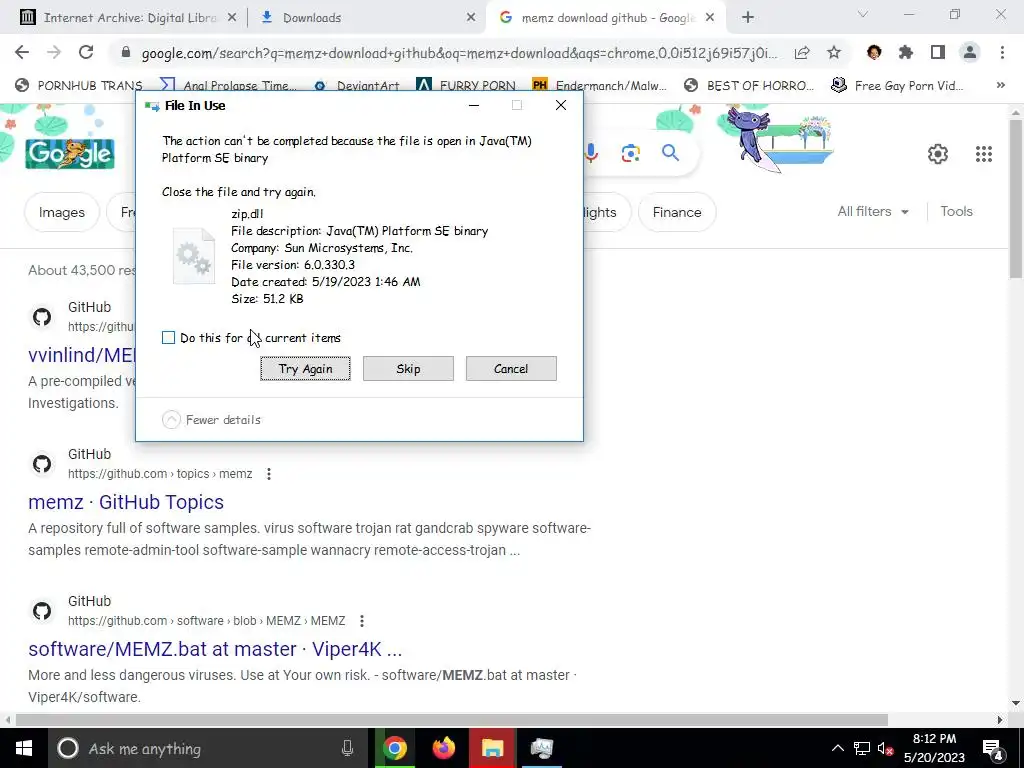Open Firefox from the taskbar
The width and height of the screenshot is (1024, 768).
tap(443, 748)
